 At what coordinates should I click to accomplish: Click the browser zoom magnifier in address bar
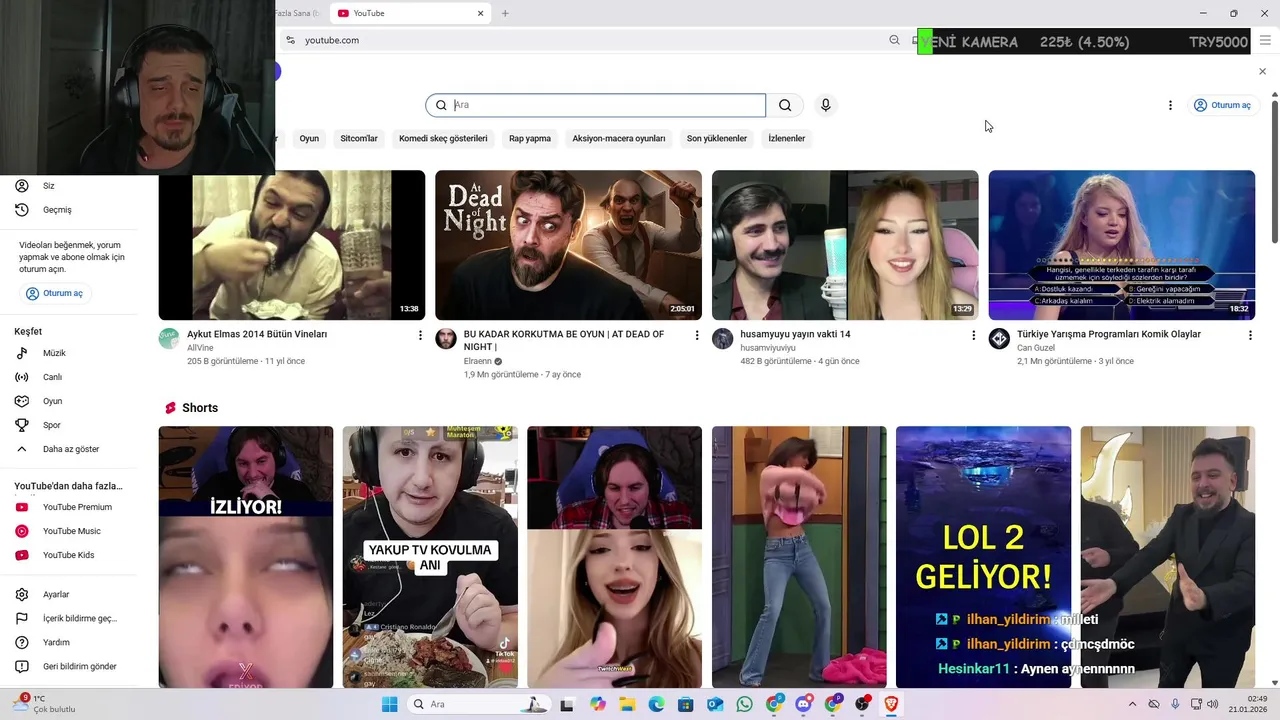tap(894, 40)
